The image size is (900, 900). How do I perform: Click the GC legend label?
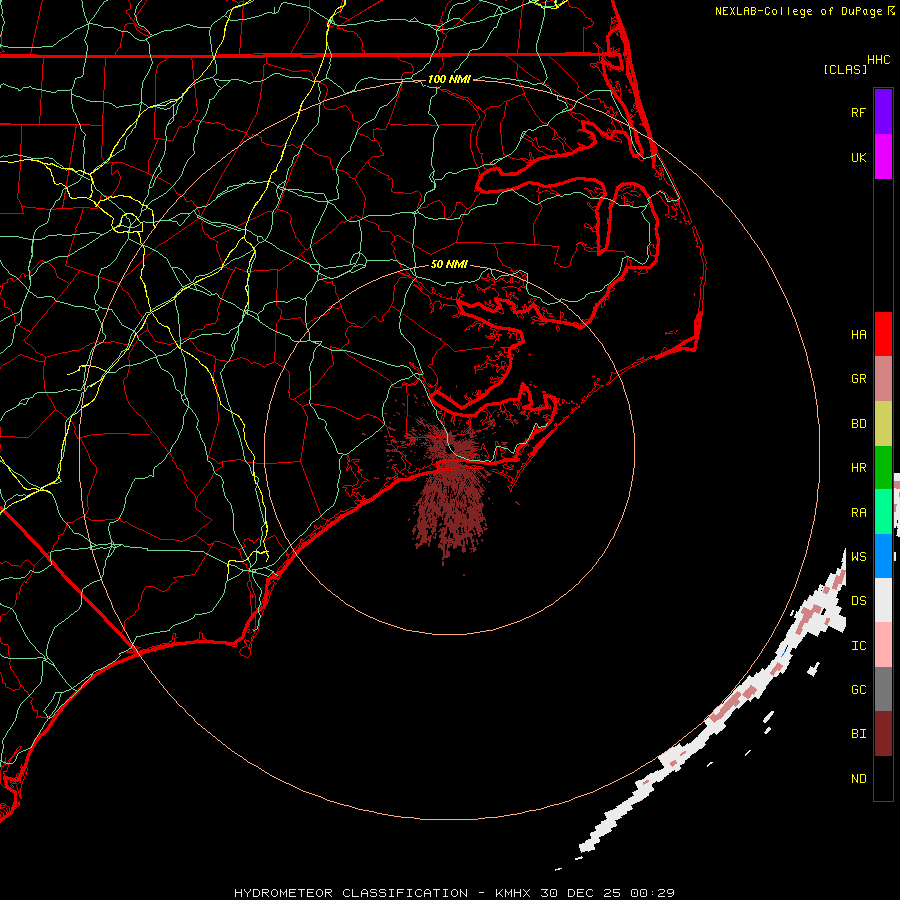(858, 690)
